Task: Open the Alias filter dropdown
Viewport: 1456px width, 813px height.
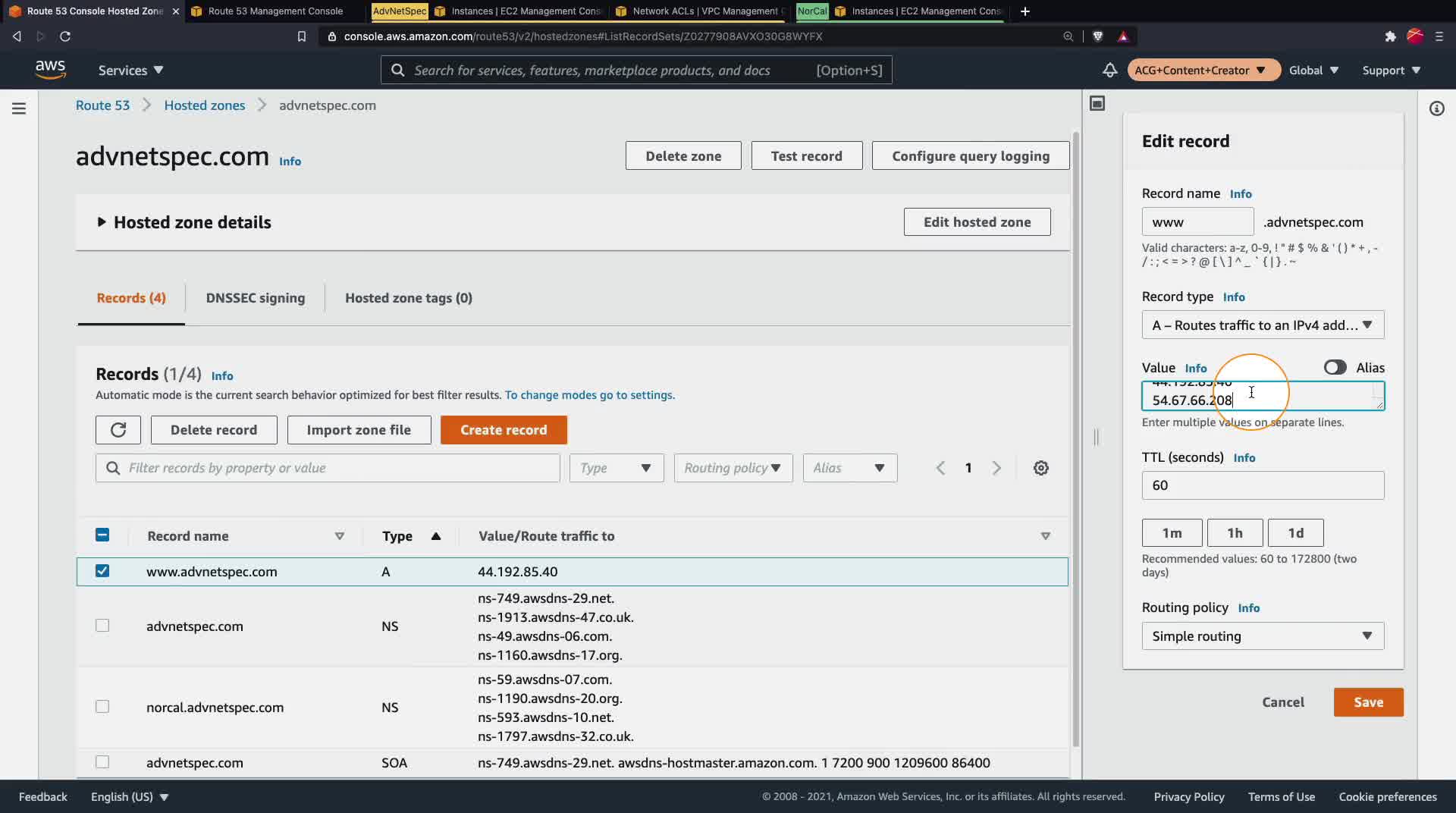Action: [850, 468]
